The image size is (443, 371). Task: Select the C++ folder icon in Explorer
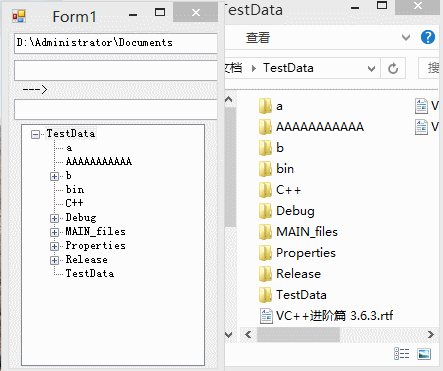point(265,190)
